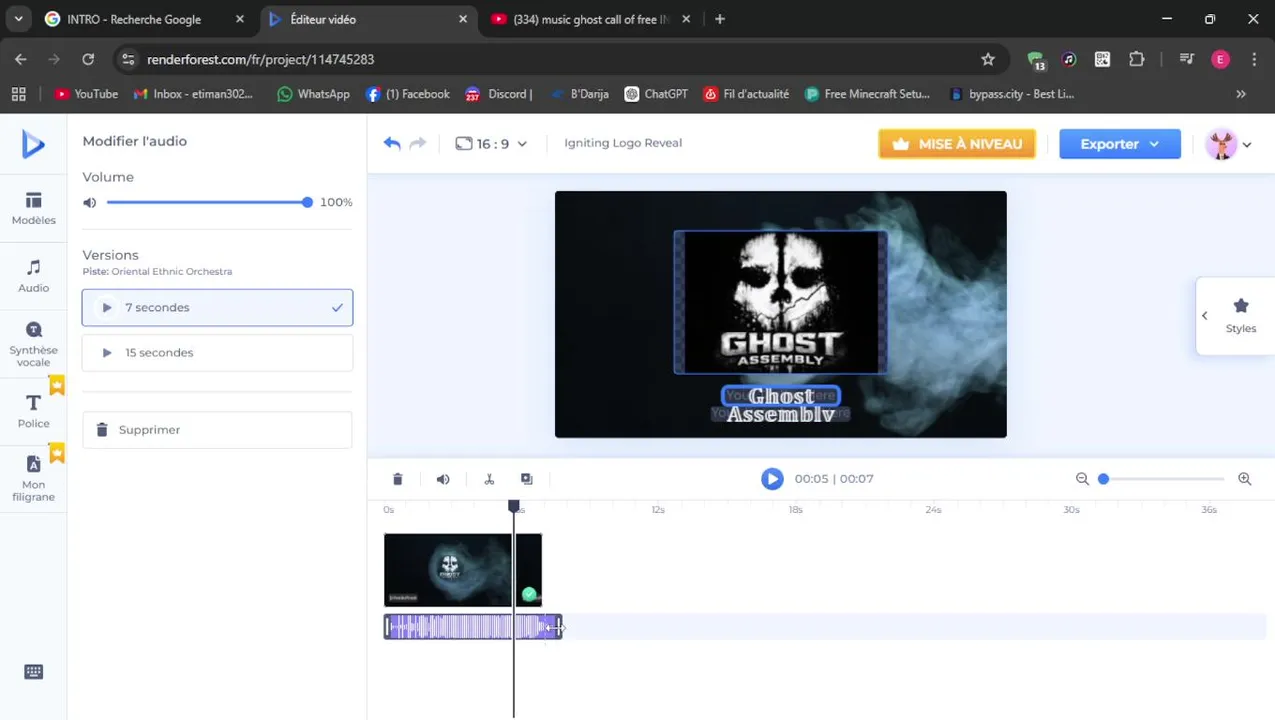The height and width of the screenshot is (720, 1275).
Task: Click the Igniting Logo Reveal project title
Action: (x=623, y=143)
